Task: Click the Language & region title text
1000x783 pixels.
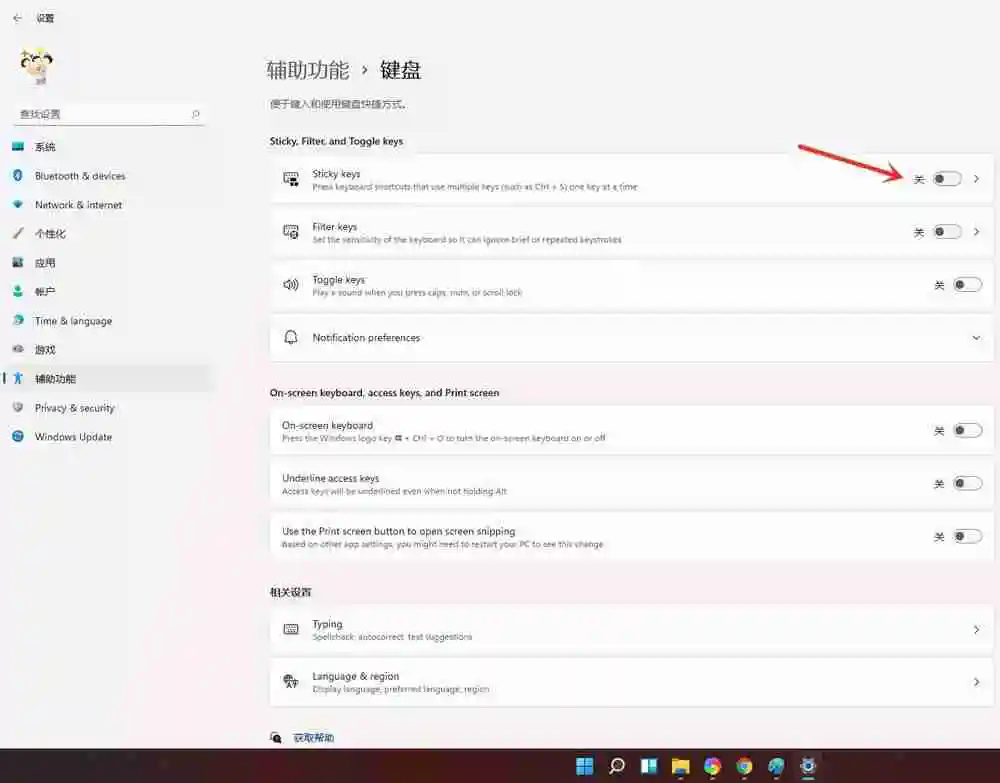Action: pos(355,677)
